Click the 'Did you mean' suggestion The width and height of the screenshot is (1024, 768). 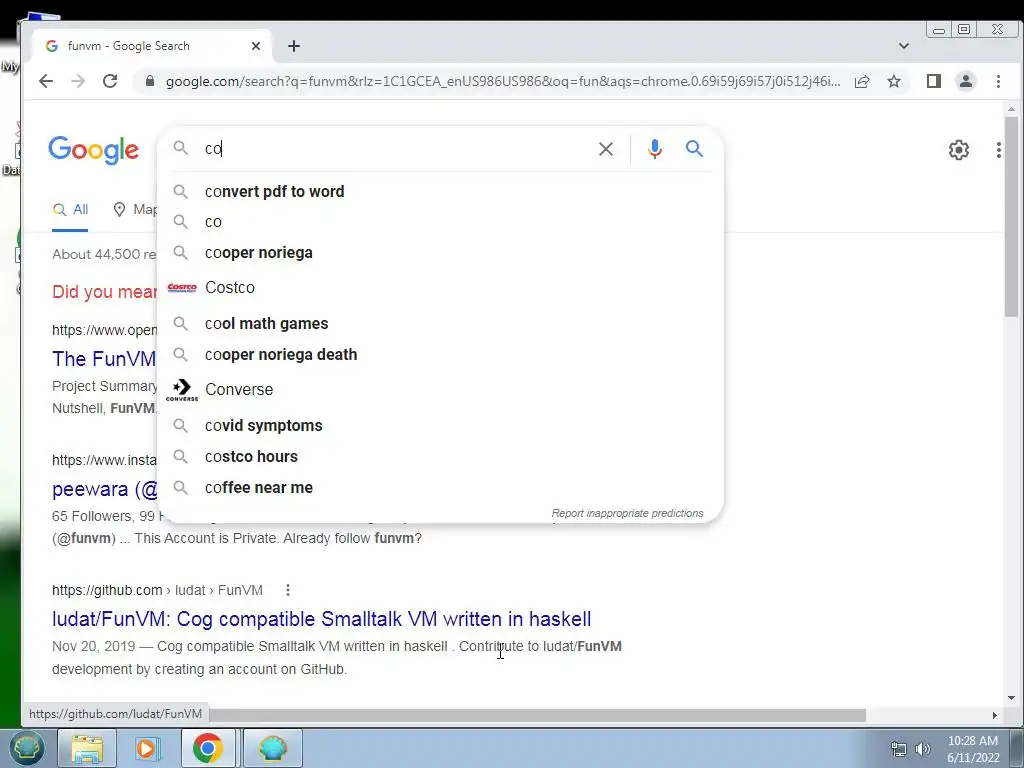coord(104,292)
